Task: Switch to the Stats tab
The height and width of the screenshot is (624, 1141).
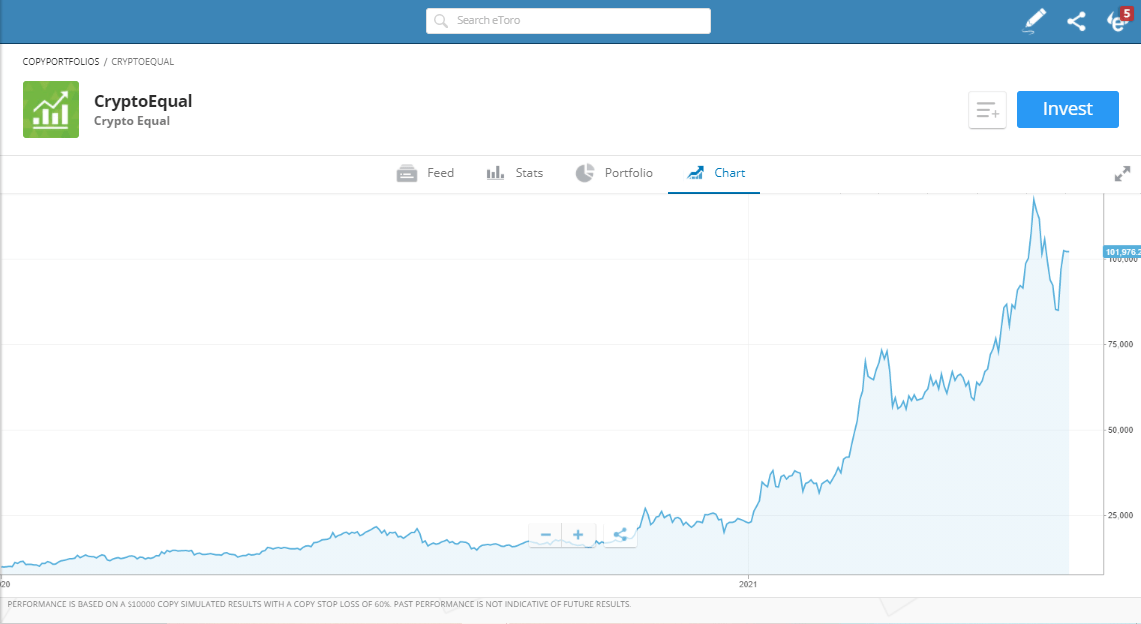Action: 515,173
